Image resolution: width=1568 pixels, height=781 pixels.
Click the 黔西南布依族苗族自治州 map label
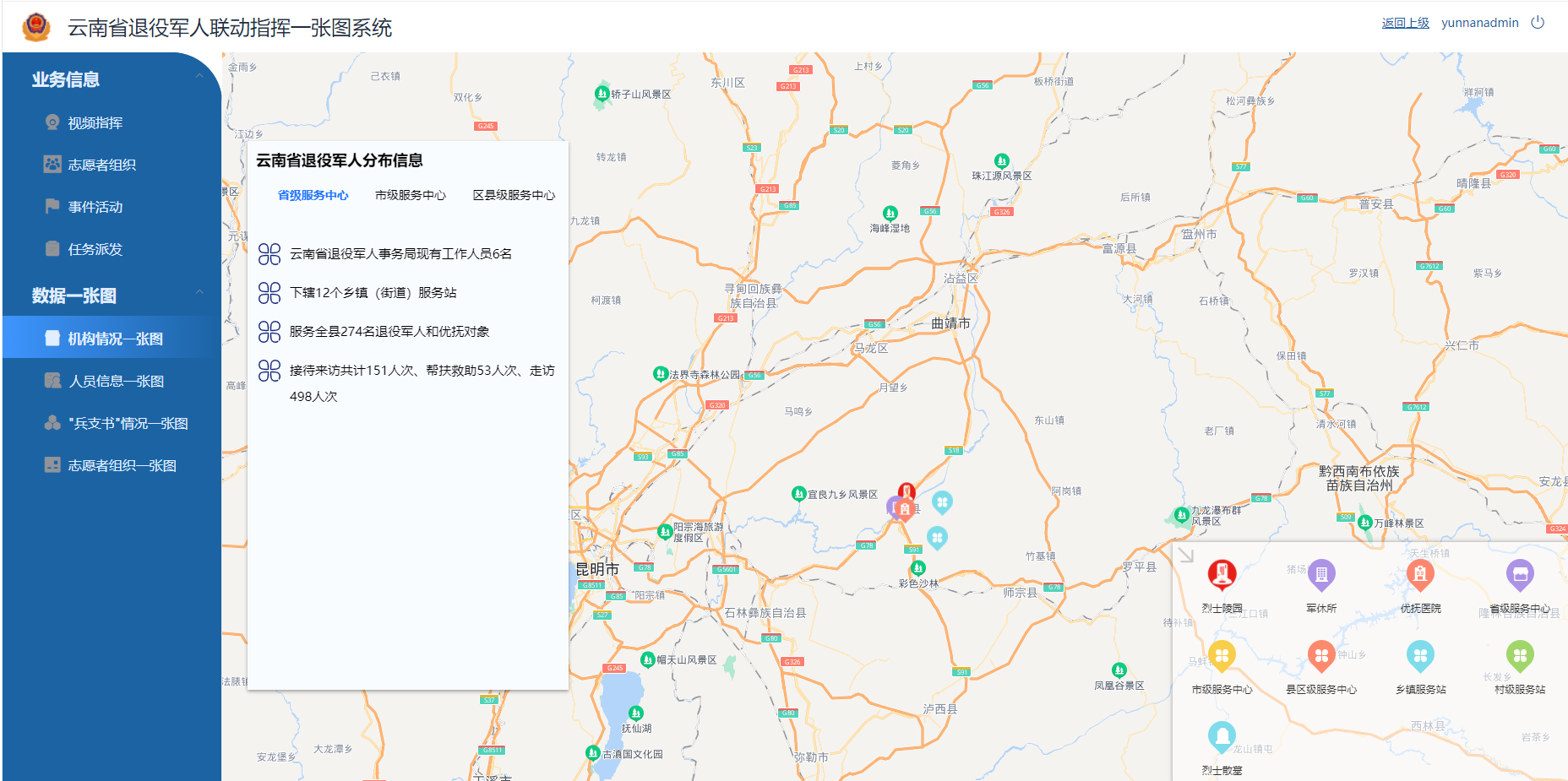click(x=1358, y=479)
